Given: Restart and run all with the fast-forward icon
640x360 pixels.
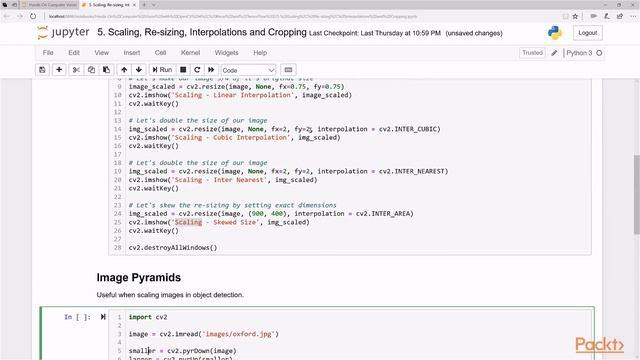Looking at the screenshot, I should [x=211, y=70].
